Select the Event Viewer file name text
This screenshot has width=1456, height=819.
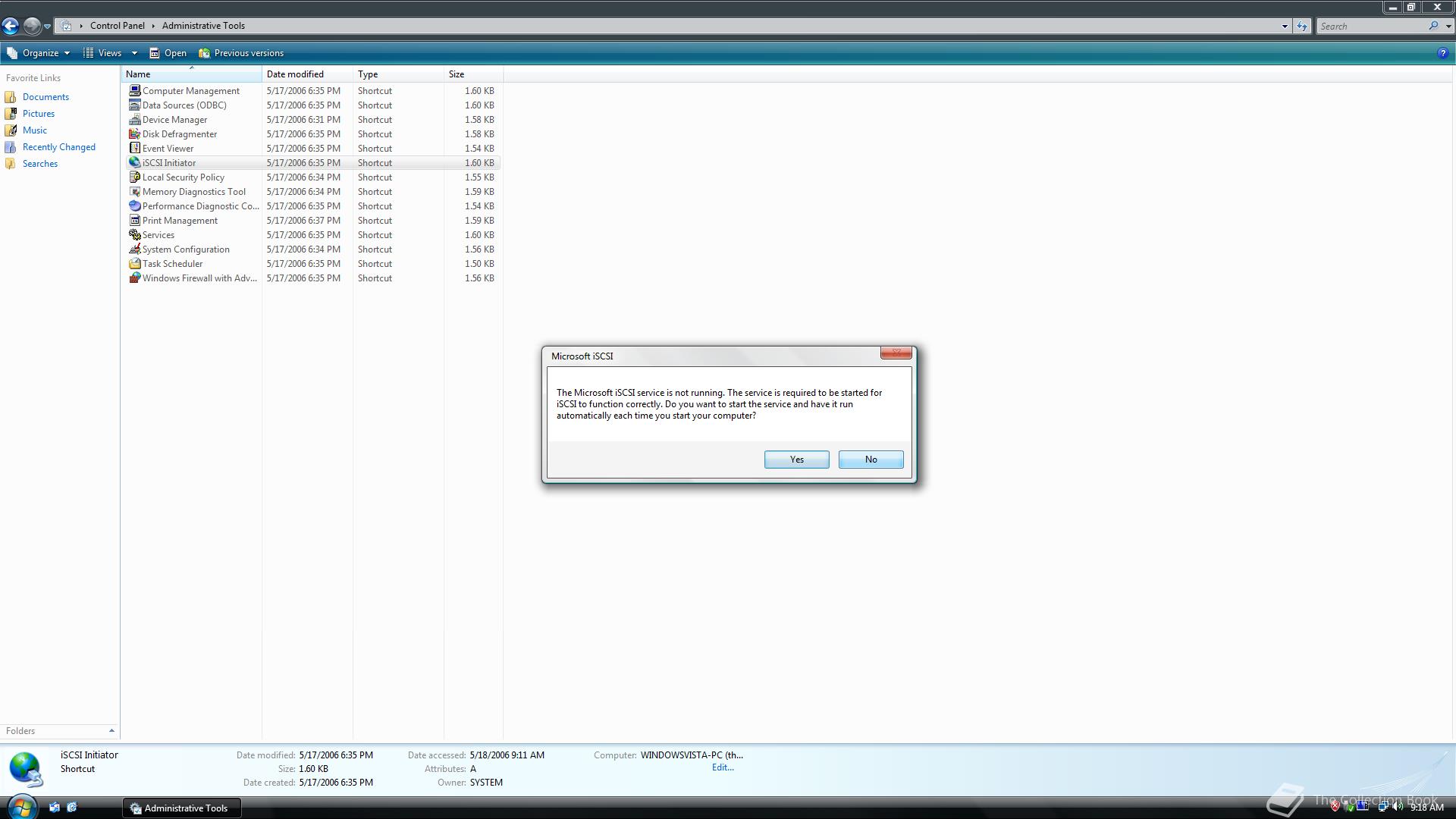pyautogui.click(x=168, y=149)
